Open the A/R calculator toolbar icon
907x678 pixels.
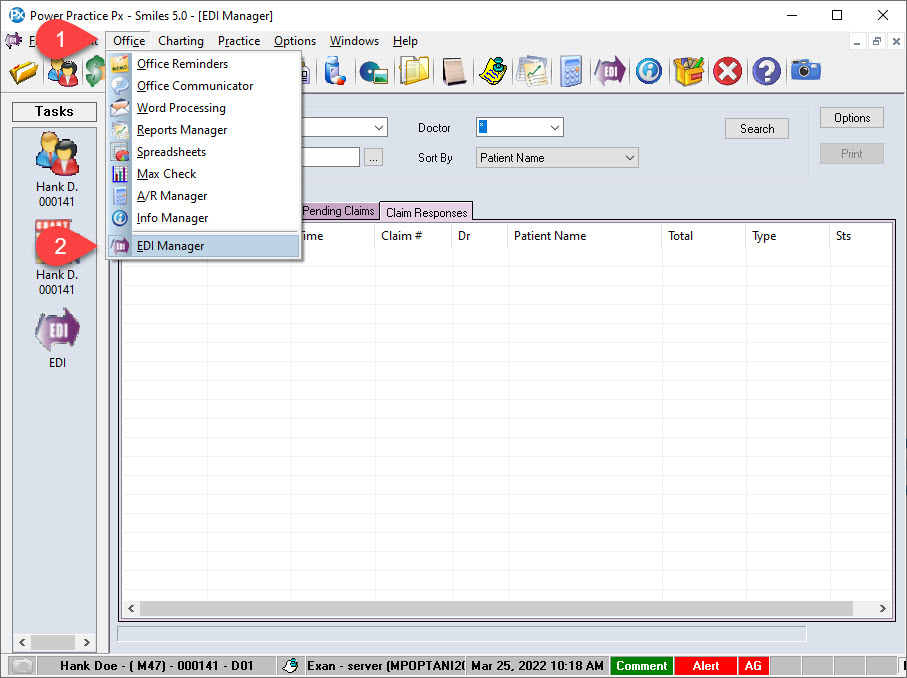pos(571,72)
